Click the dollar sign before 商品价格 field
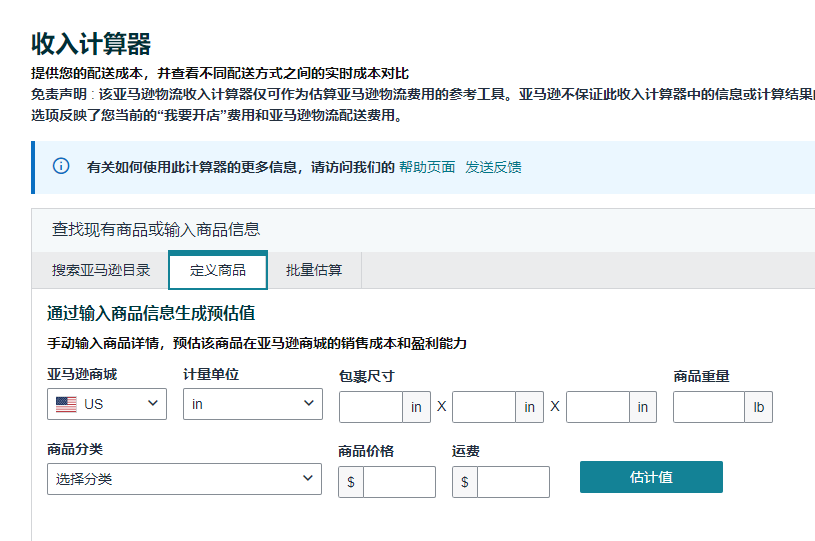815x541 pixels. [351, 482]
